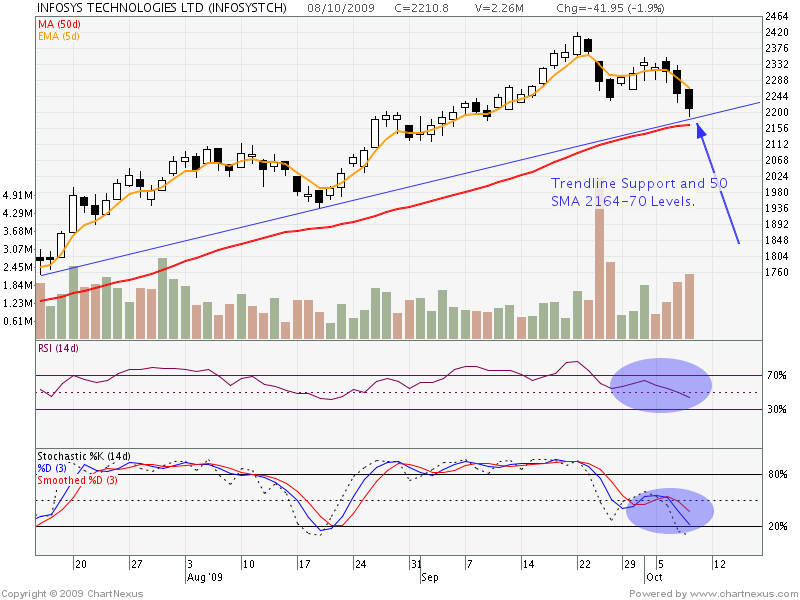Click the Sep axis label
The width and height of the screenshot is (800, 600).
(430, 575)
